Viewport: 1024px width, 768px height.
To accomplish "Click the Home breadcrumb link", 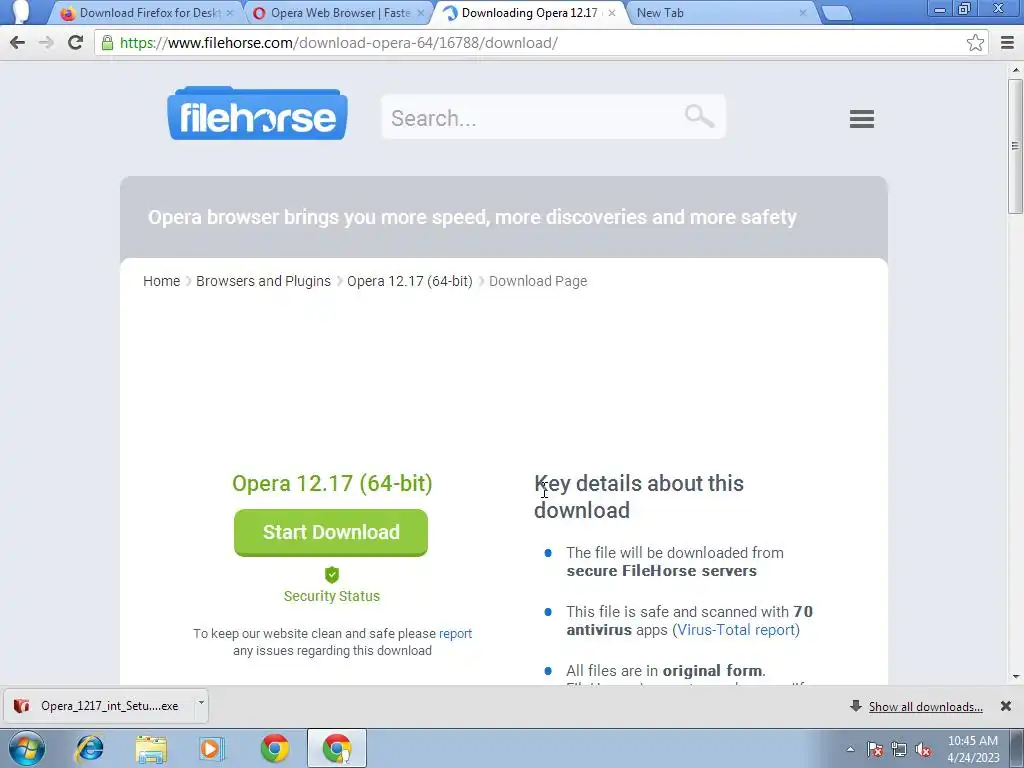I will click(x=161, y=281).
